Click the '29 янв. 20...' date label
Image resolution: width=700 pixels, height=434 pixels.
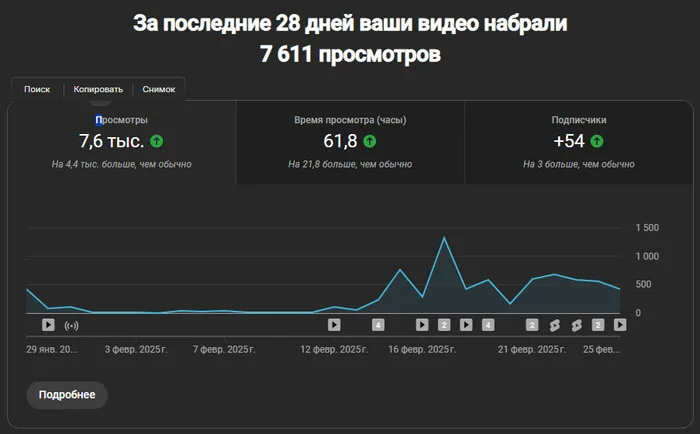coord(52,349)
